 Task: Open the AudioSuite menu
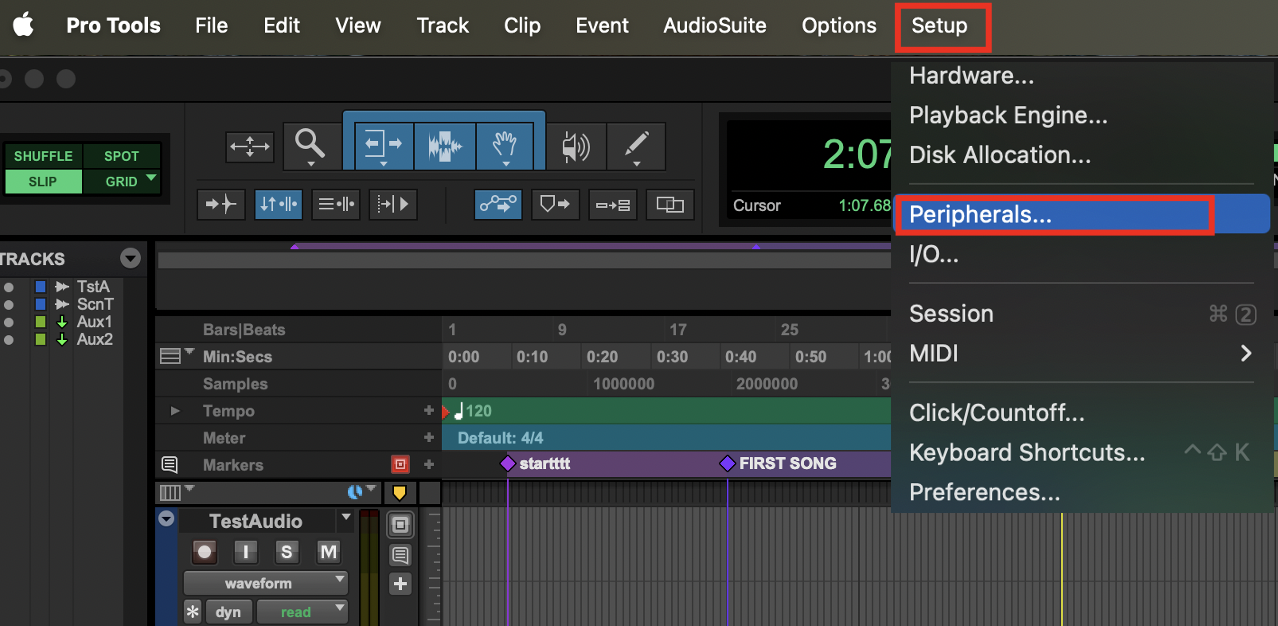click(x=715, y=26)
